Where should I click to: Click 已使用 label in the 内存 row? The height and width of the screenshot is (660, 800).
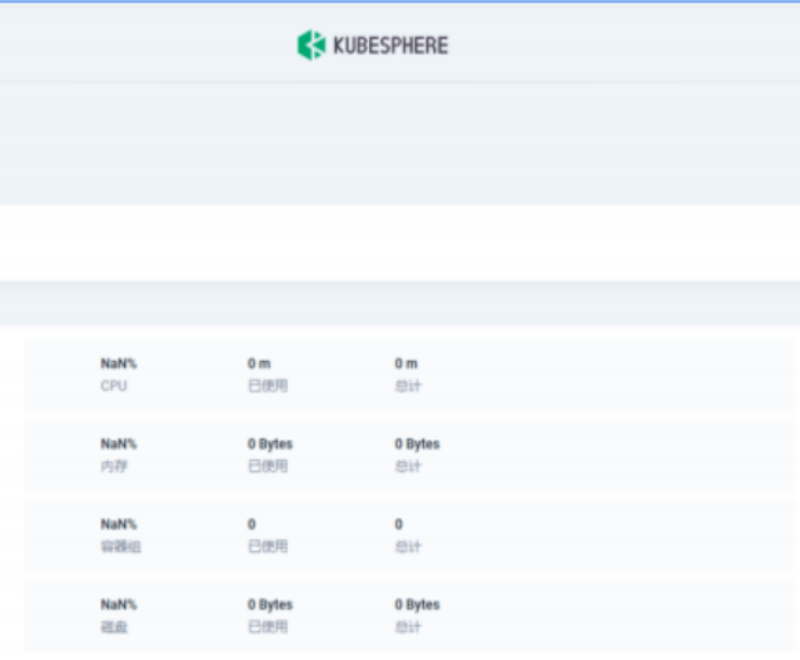tap(267, 466)
